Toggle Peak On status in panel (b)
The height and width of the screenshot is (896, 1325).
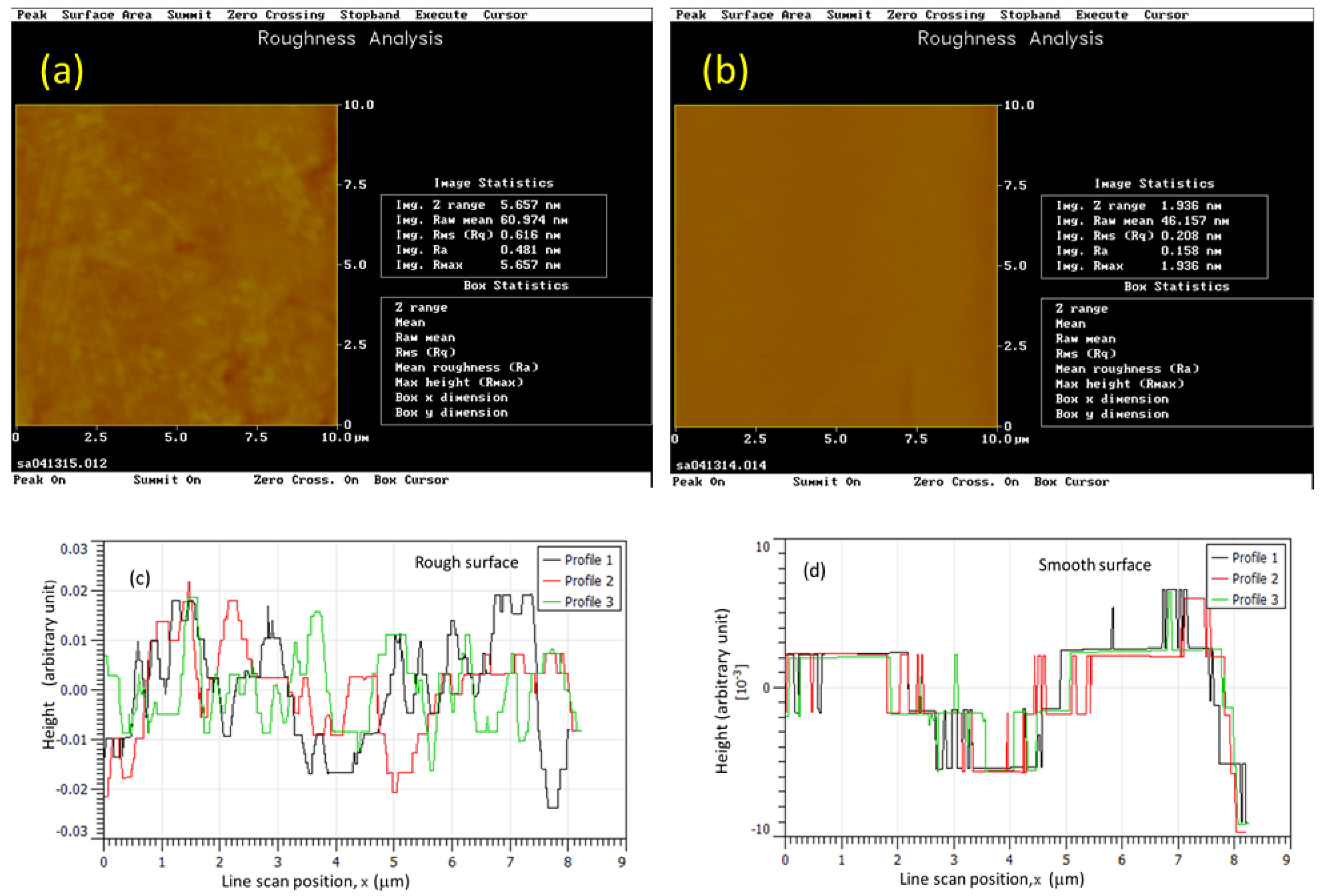click(699, 482)
